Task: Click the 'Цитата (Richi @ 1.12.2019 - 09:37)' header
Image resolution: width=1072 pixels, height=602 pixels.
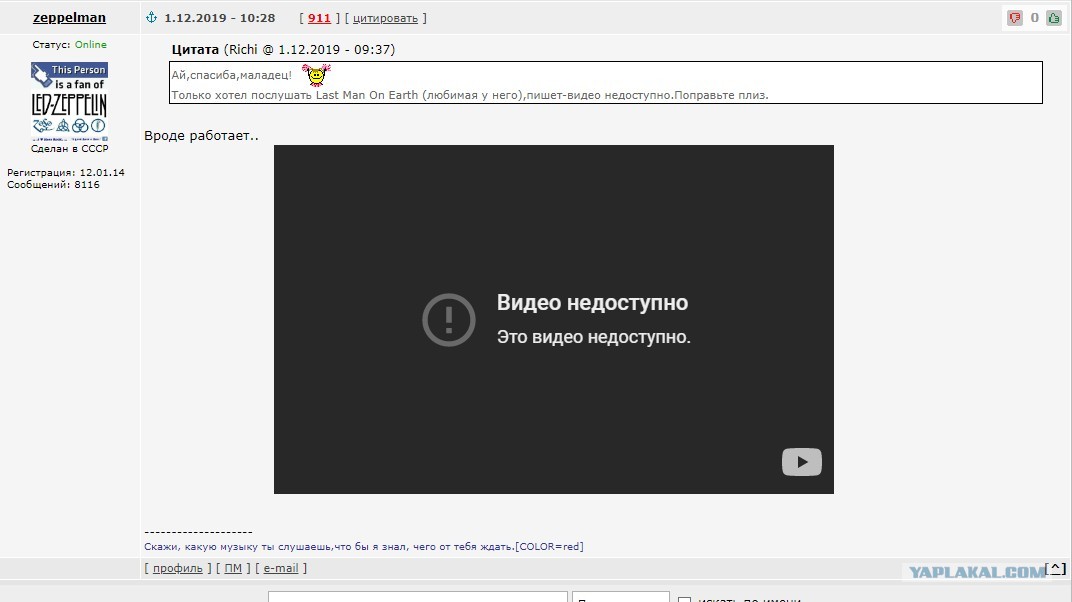Action: point(283,49)
